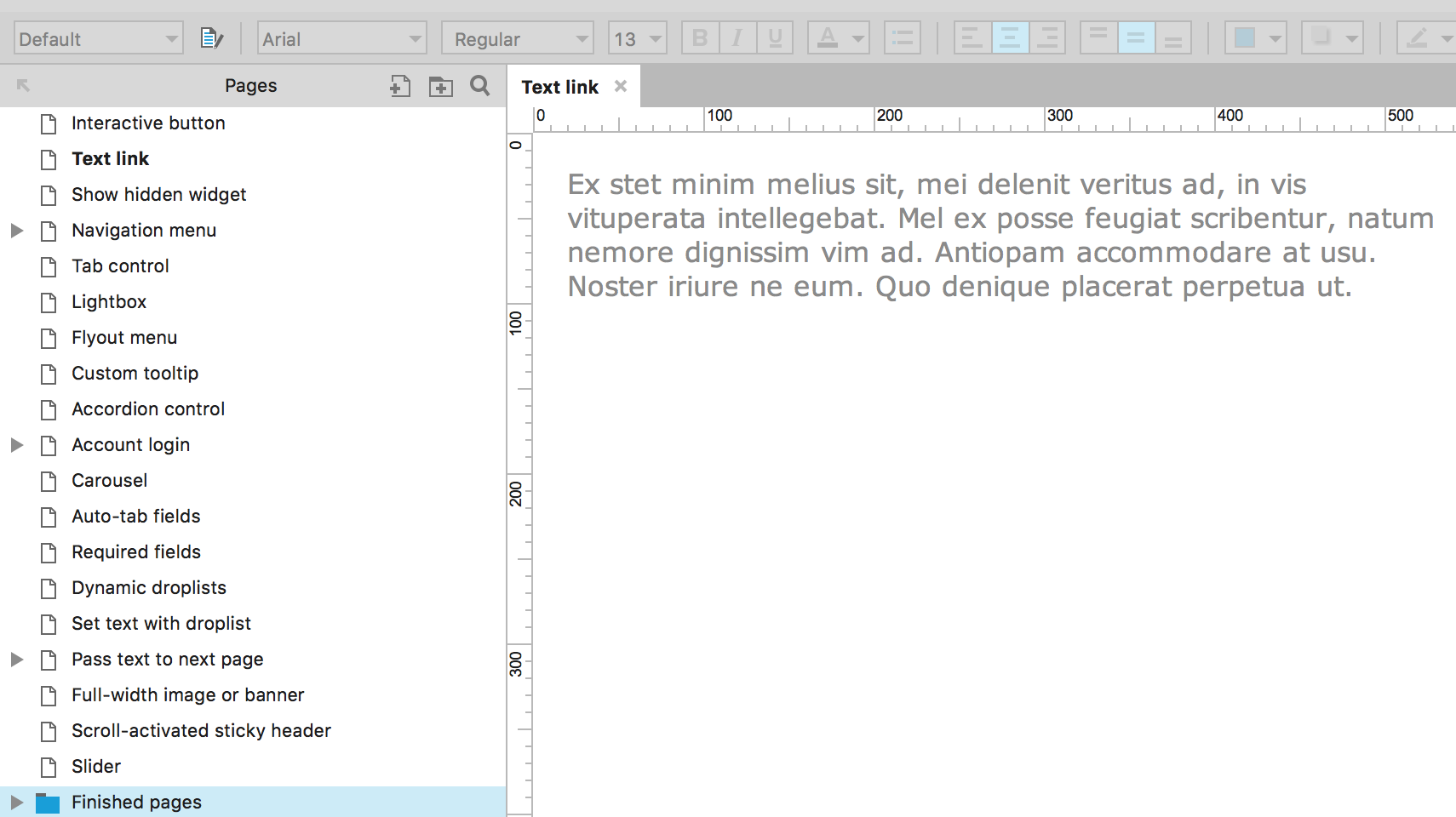Toggle italic formatting

click(x=737, y=38)
